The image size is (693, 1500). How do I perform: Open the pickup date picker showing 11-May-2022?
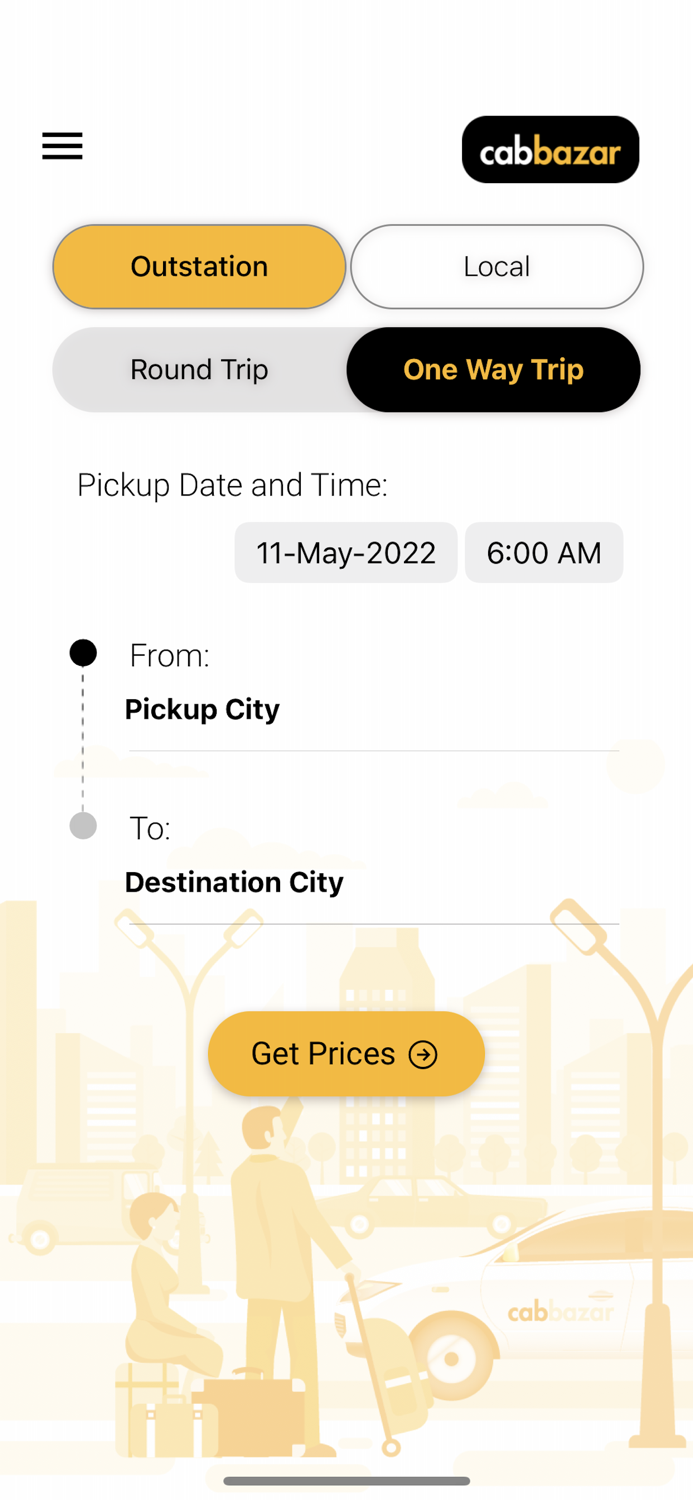346,552
